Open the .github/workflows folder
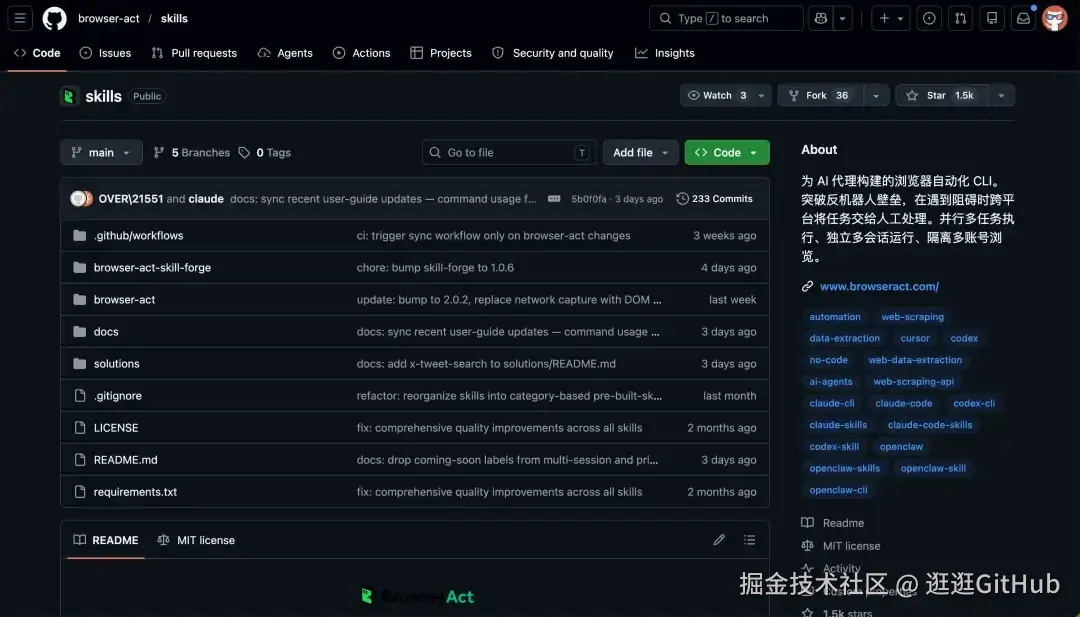 tap(138, 236)
